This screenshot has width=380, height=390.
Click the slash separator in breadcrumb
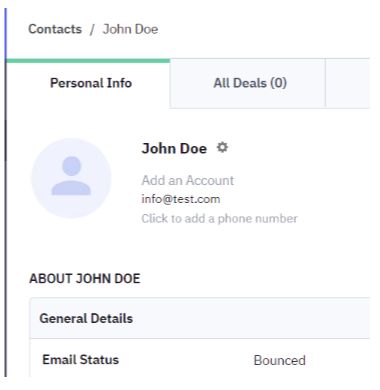pos(92,29)
